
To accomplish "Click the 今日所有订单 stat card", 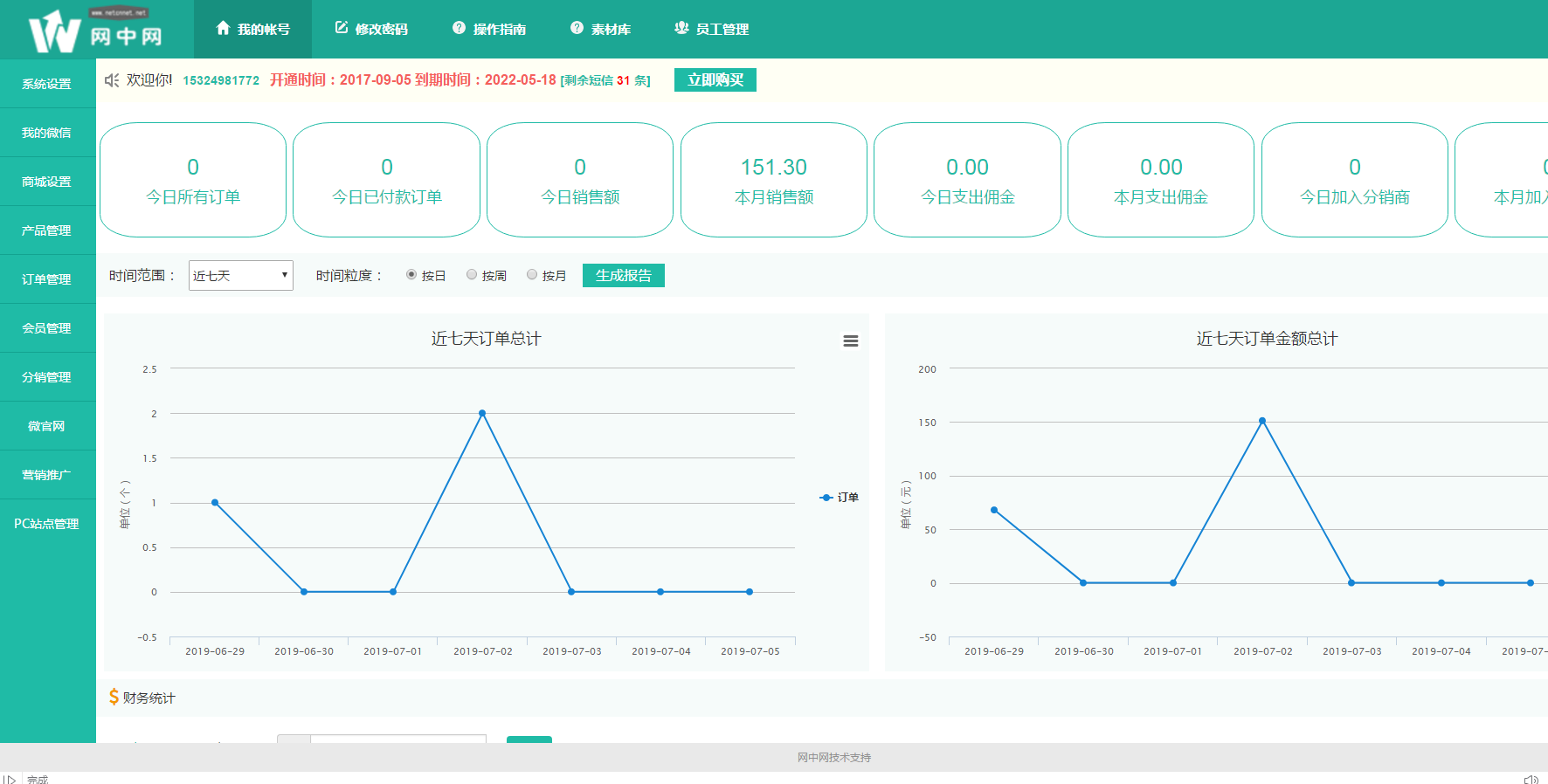I will 193,180.
